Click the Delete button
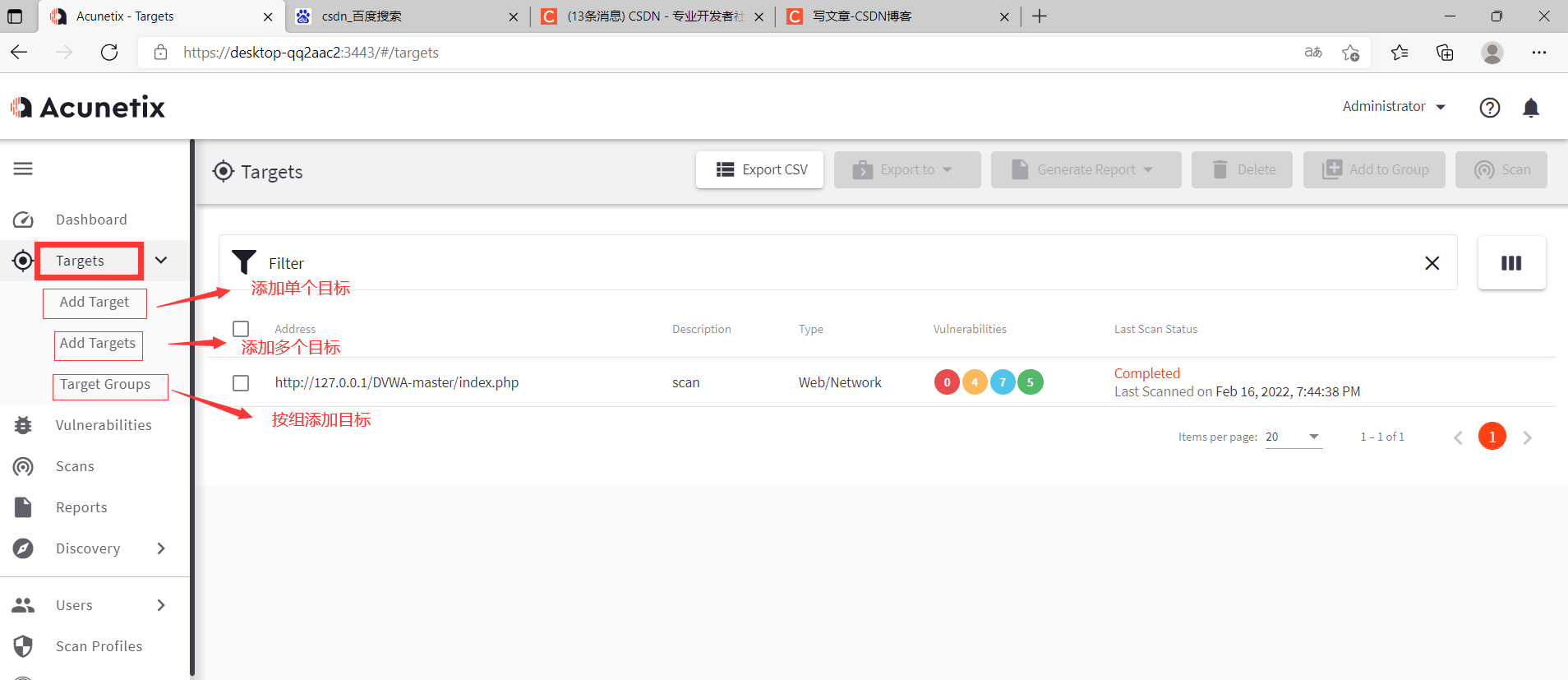 click(1243, 169)
